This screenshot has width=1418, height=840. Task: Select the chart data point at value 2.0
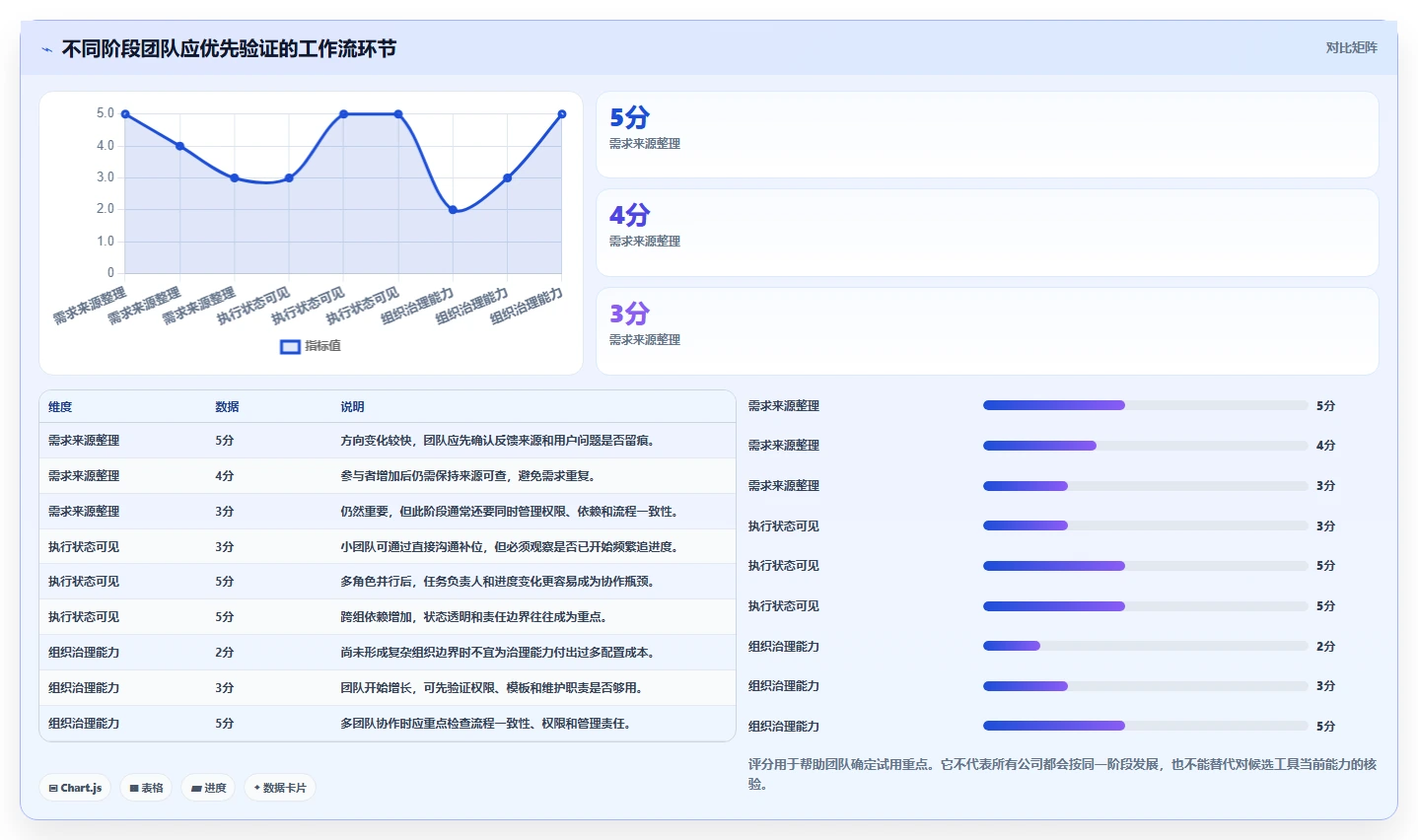453,210
